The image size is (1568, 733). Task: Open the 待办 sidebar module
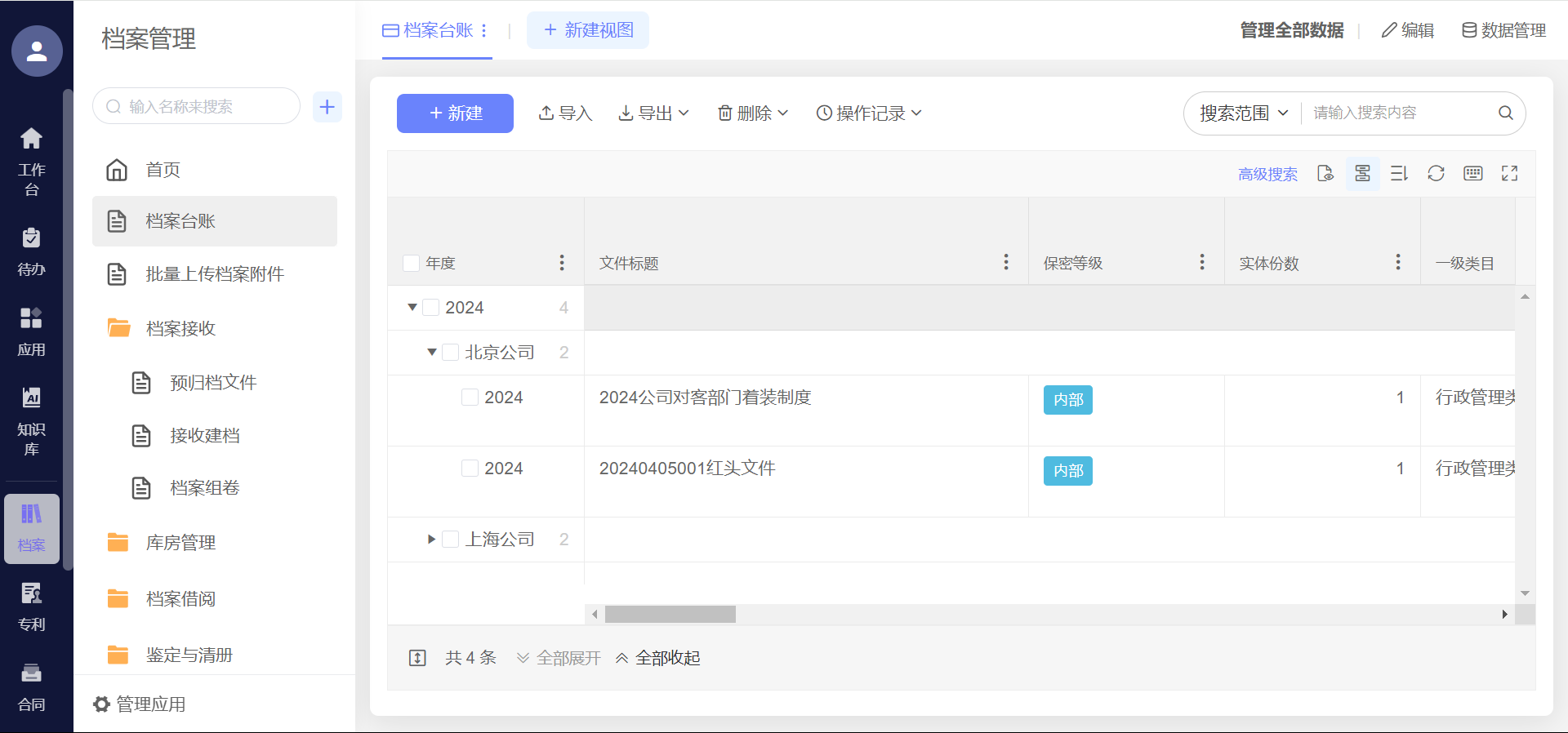(31, 252)
